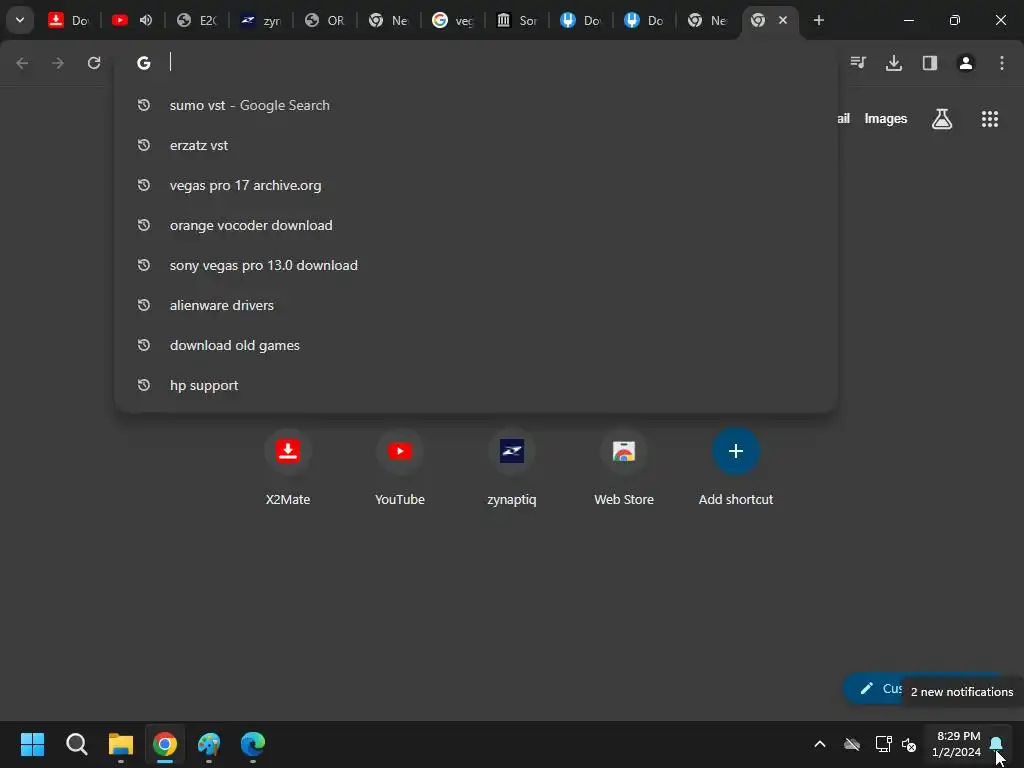Click the Chrome taskbar icon
This screenshot has height=768, width=1024.
pyautogui.click(x=165, y=744)
